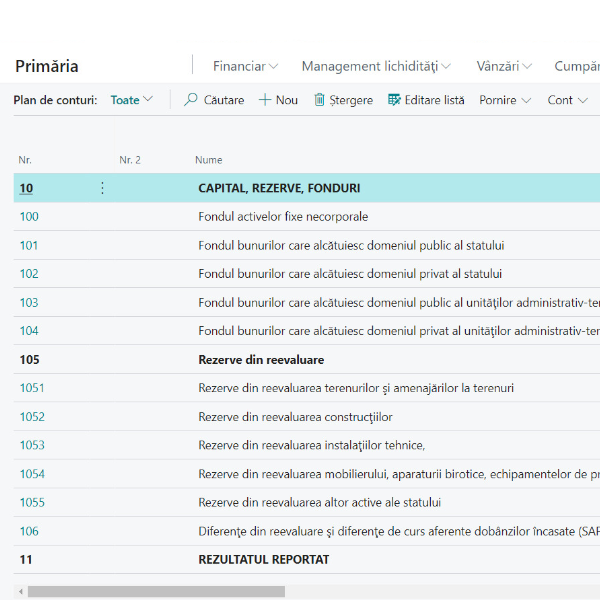600x600 pixels.
Task: Click the Nou button label
Action: click(x=287, y=100)
